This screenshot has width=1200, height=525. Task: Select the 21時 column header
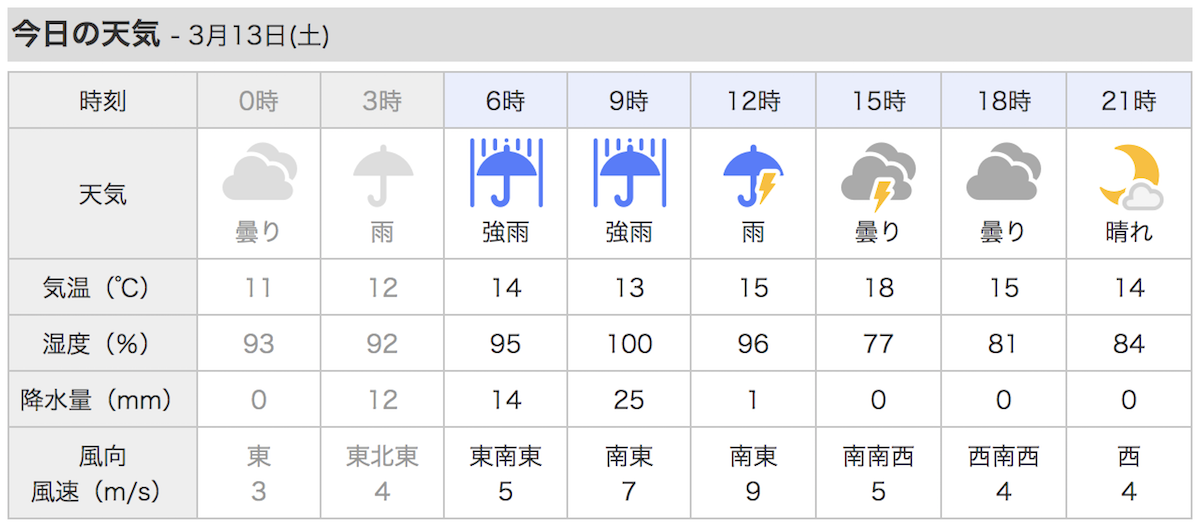[1128, 101]
